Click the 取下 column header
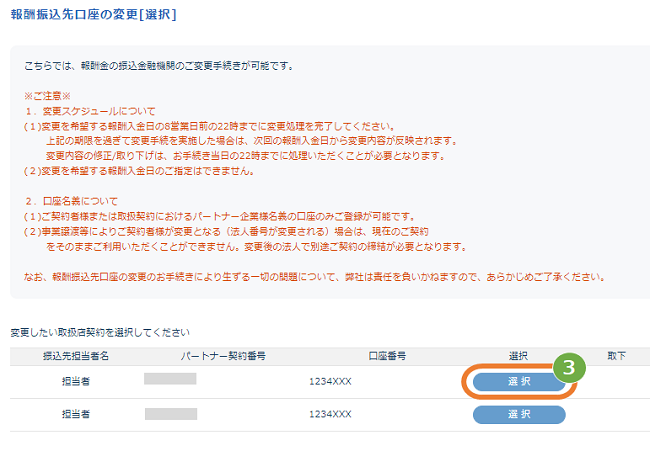 click(x=616, y=356)
